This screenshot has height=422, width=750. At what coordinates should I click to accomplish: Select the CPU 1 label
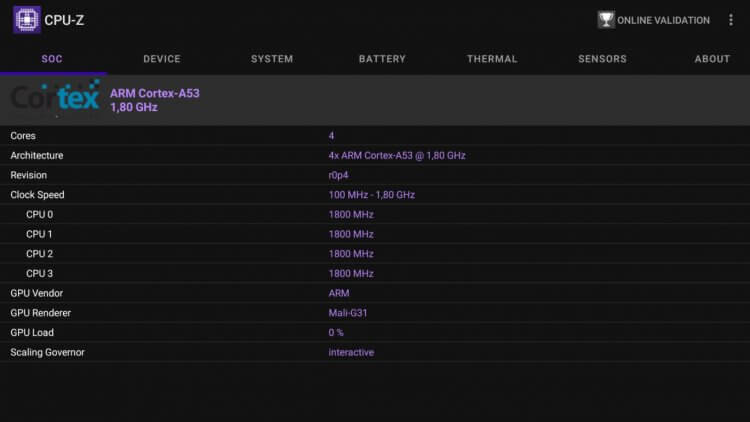point(39,234)
